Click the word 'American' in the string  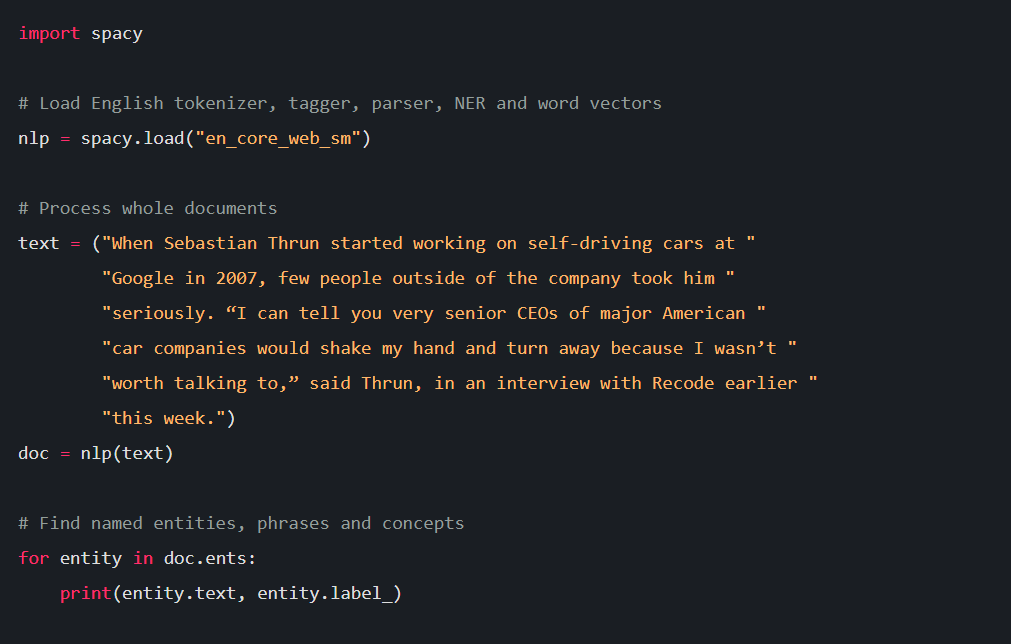point(704,314)
